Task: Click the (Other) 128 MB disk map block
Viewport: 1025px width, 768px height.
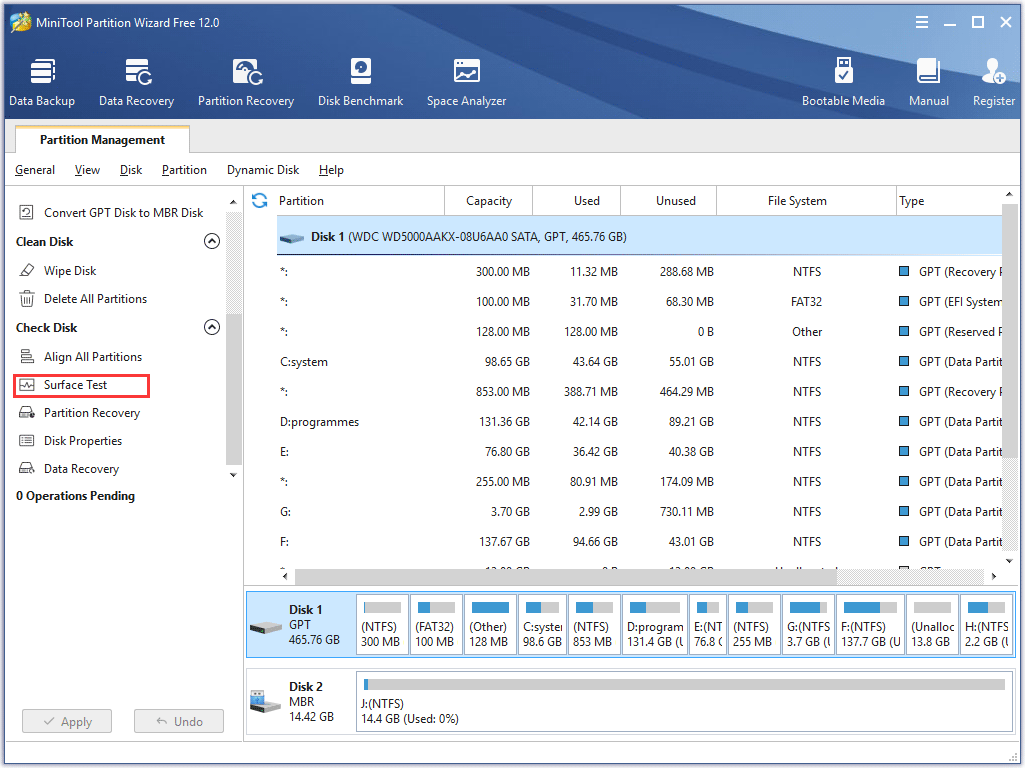Action: [490, 625]
